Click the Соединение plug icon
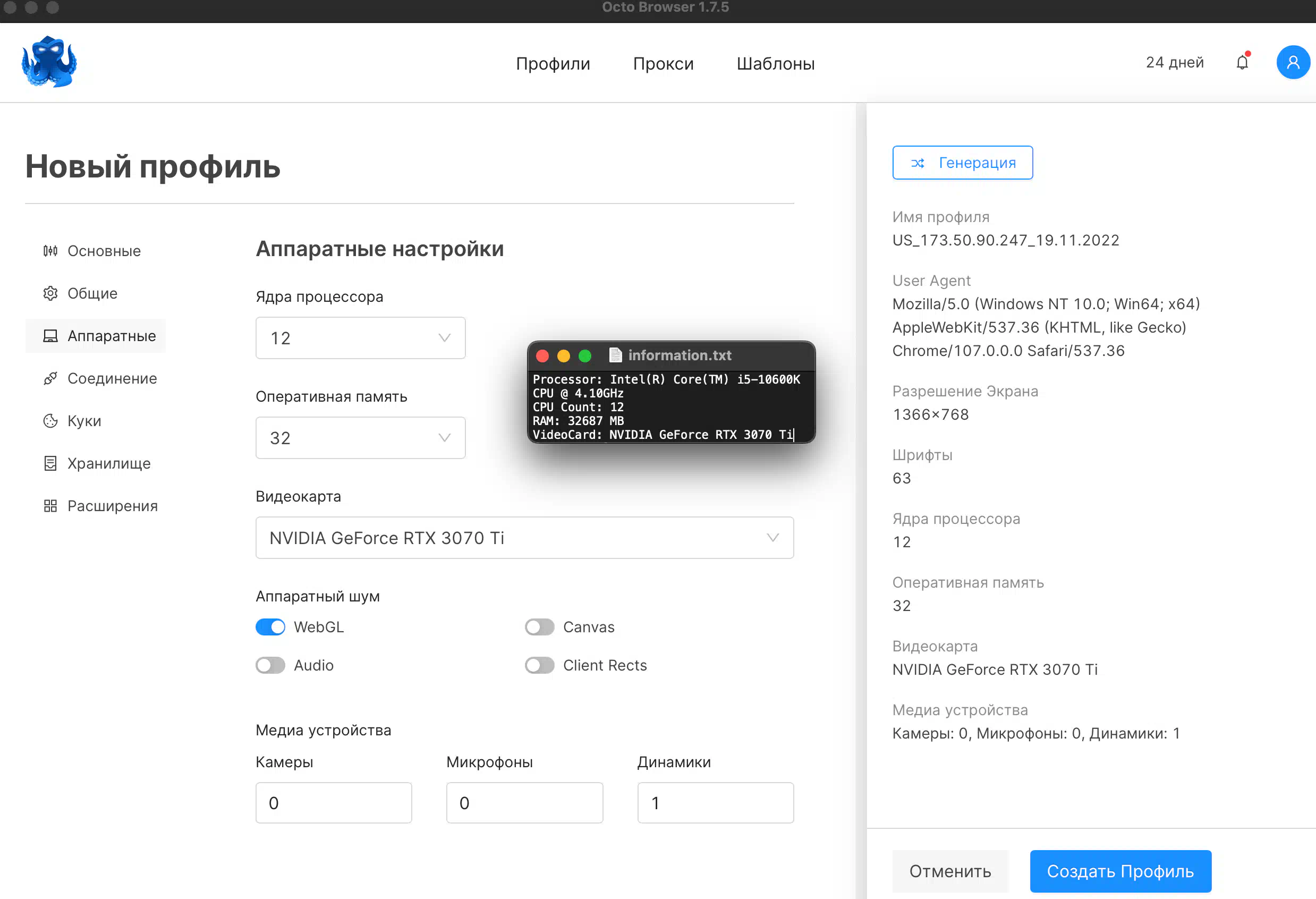The width and height of the screenshot is (1316, 899). pyautogui.click(x=50, y=378)
